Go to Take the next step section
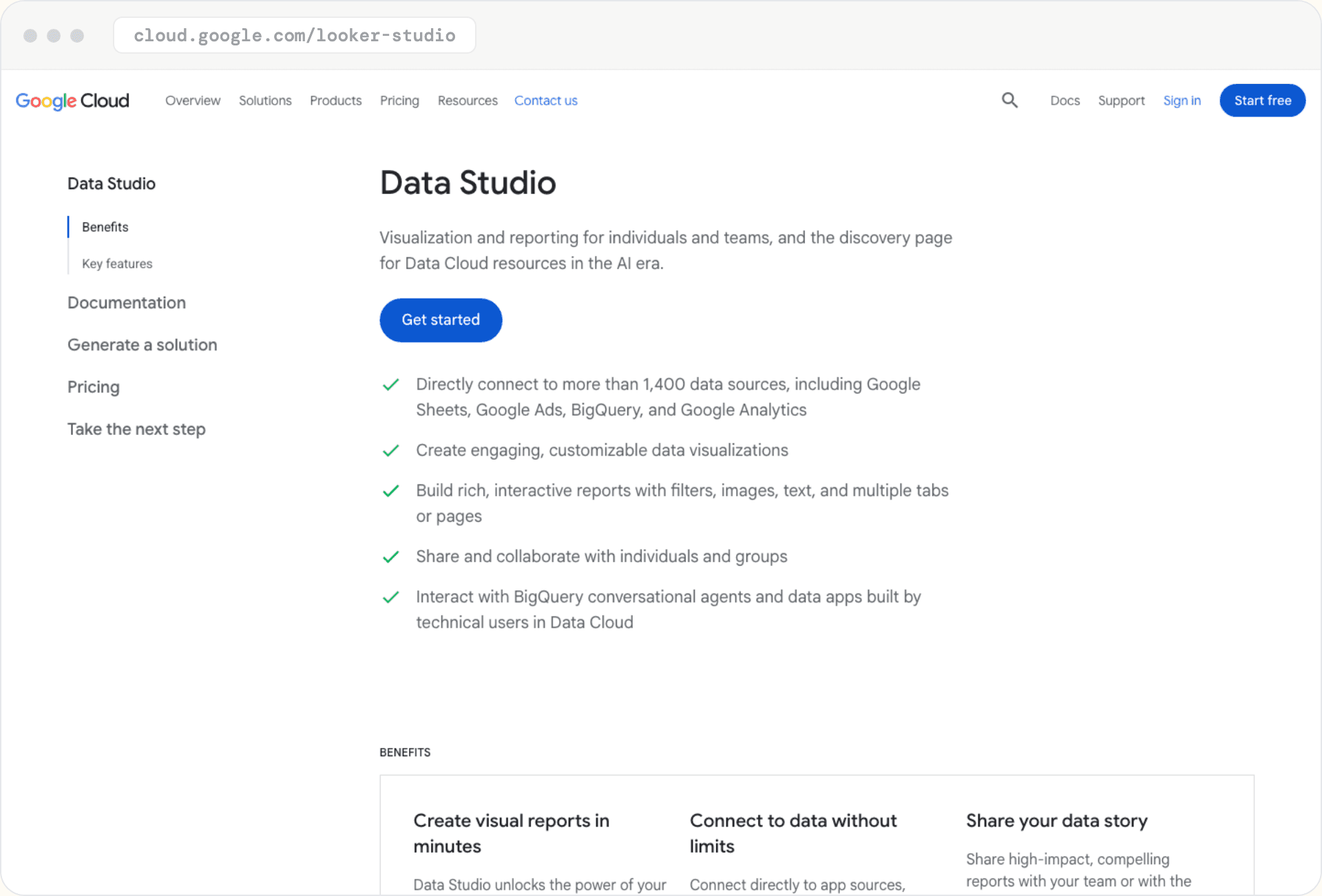Image resolution: width=1322 pixels, height=896 pixels. pyautogui.click(x=136, y=429)
